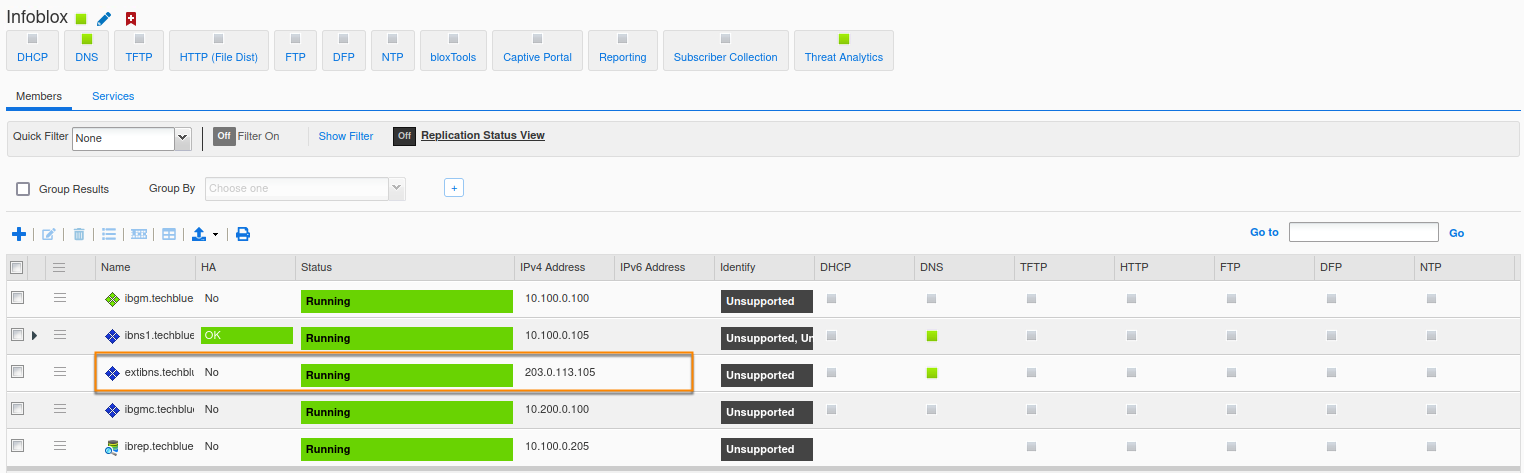Open the dropdown arrow beside Export icon
This screenshot has height=473, width=1524.
point(215,235)
